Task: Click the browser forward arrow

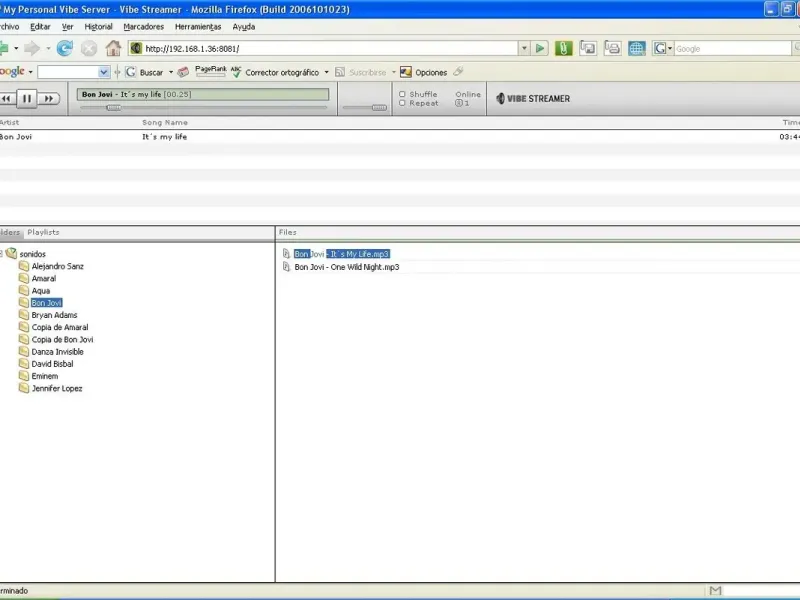Action: pyautogui.click(x=32, y=48)
